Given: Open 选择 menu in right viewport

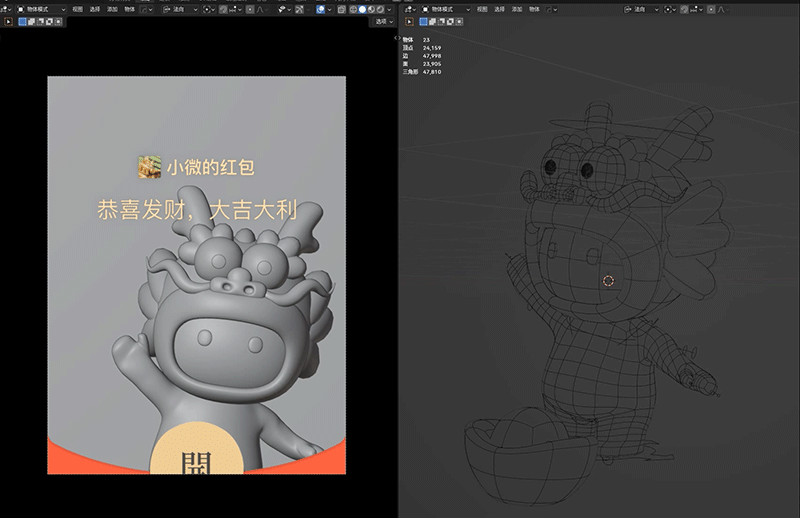Looking at the screenshot, I should coord(499,9).
